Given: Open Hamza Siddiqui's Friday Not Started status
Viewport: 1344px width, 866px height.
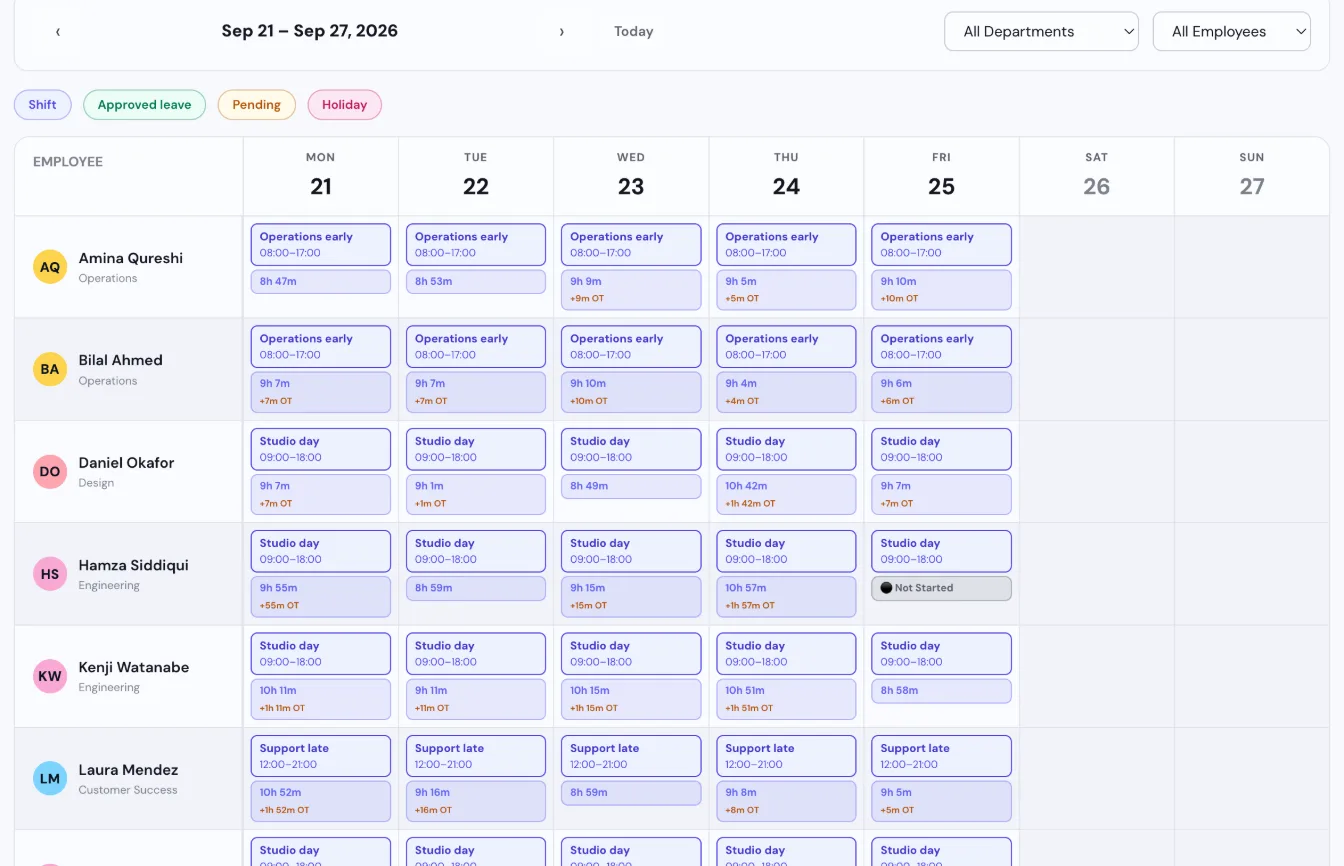Looking at the screenshot, I should [941, 588].
